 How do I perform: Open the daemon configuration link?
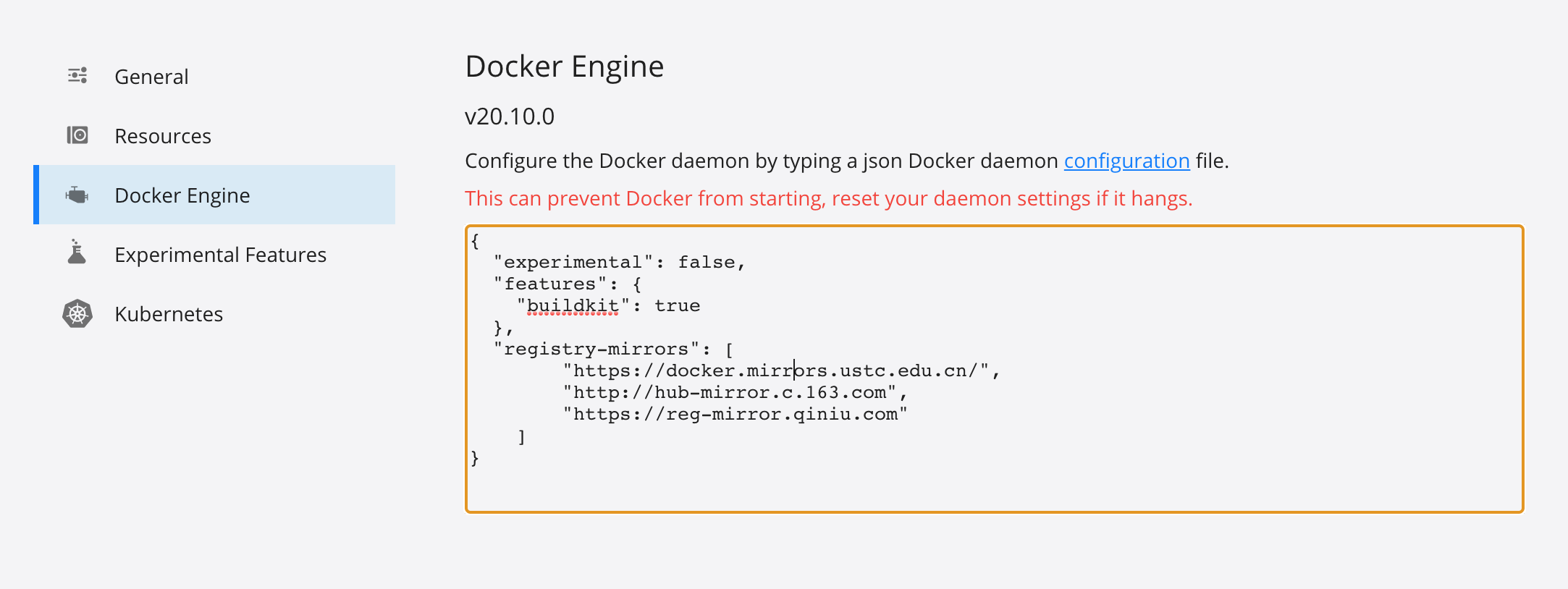pos(1126,161)
